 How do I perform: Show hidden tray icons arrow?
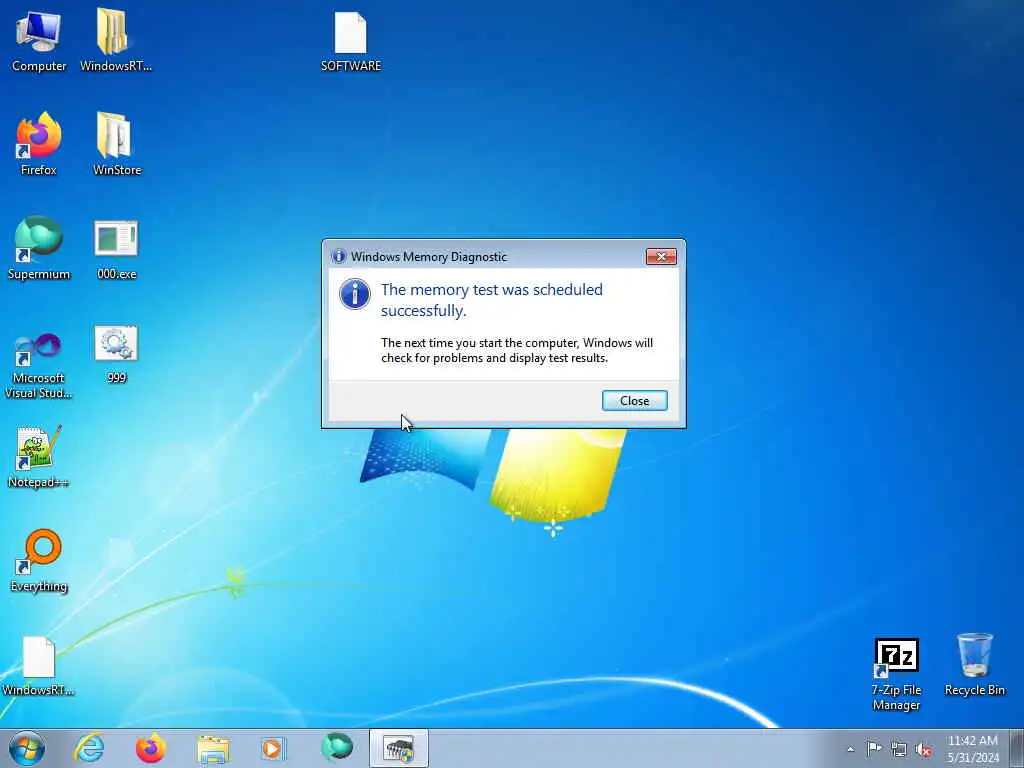click(x=850, y=749)
